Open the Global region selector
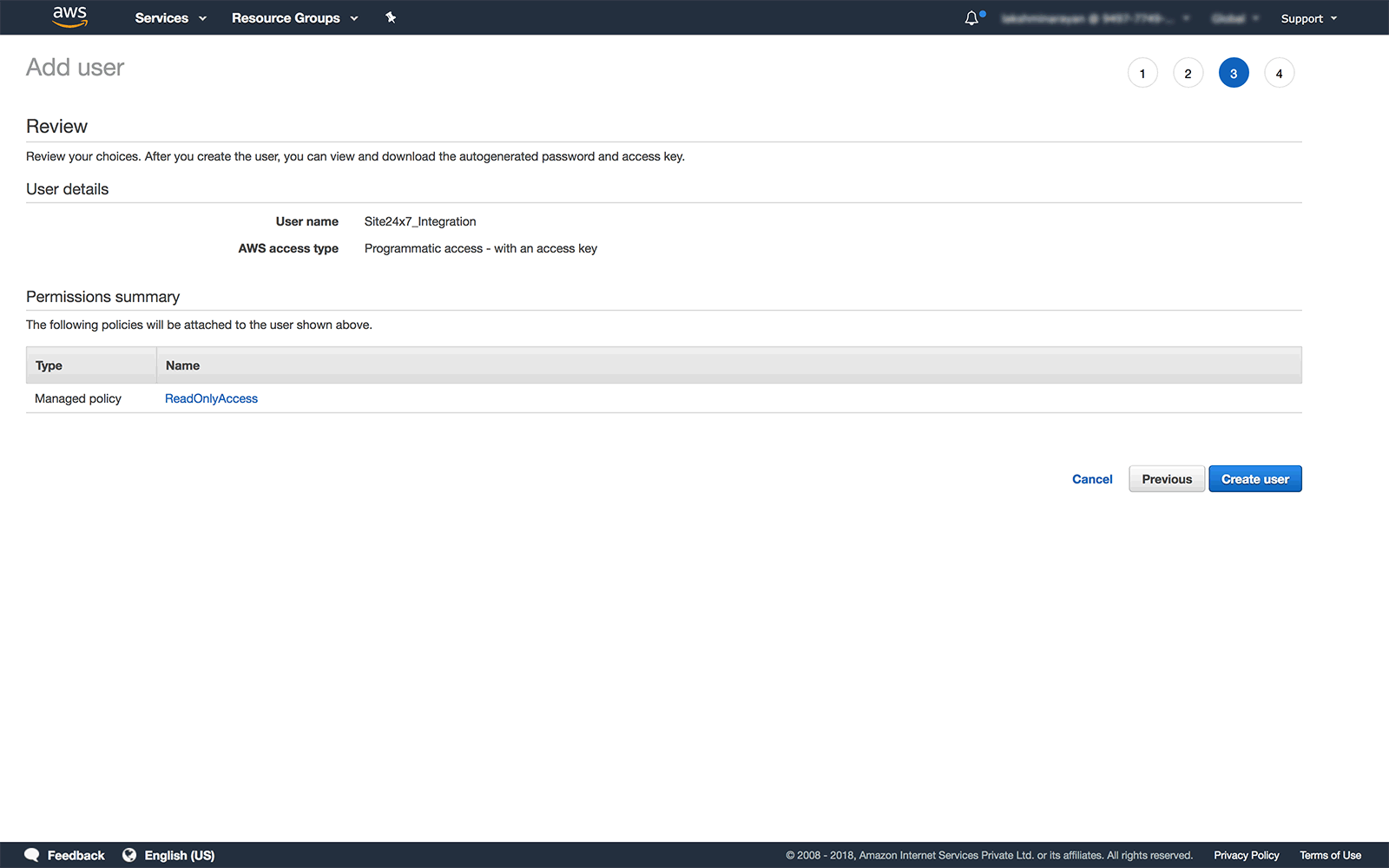Screen dimensions: 1389x868 coord(1234,17)
